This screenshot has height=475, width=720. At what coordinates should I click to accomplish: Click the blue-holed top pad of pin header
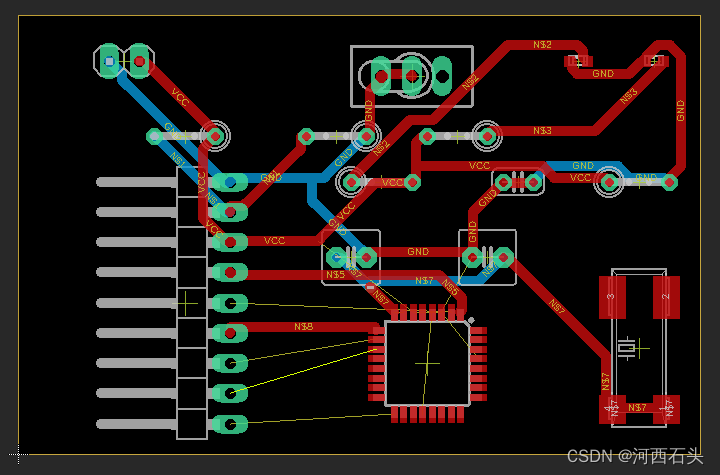tap(230, 182)
